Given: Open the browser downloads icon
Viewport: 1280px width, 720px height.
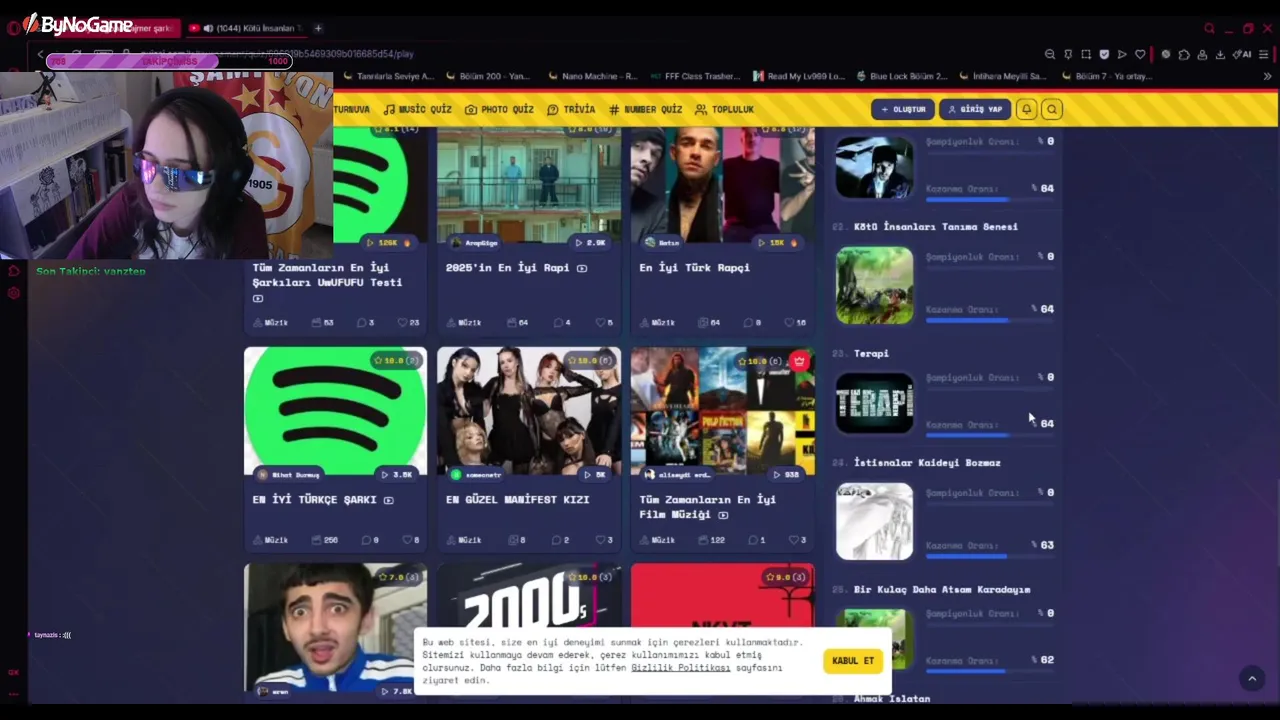Looking at the screenshot, I should tap(1220, 54).
